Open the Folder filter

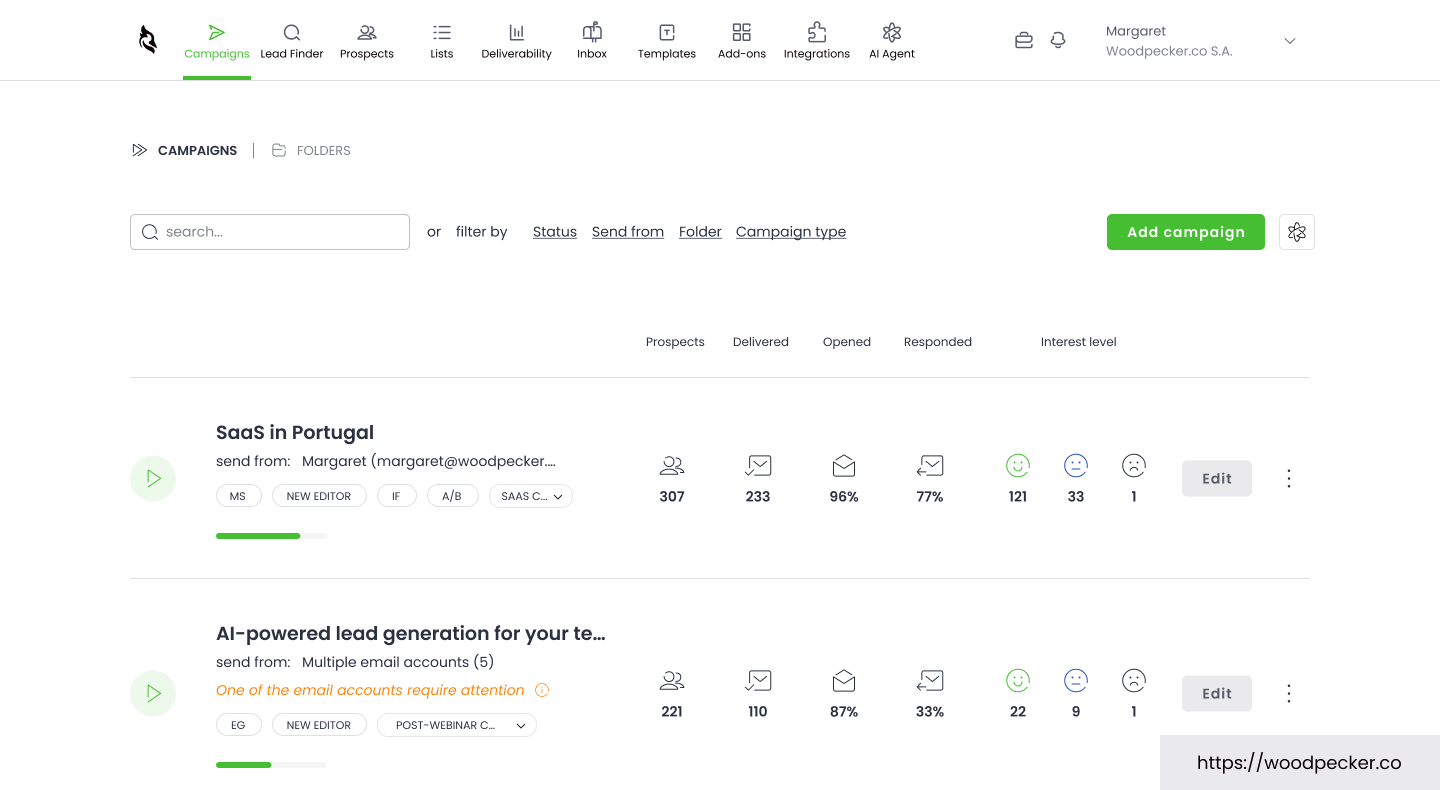click(x=700, y=232)
